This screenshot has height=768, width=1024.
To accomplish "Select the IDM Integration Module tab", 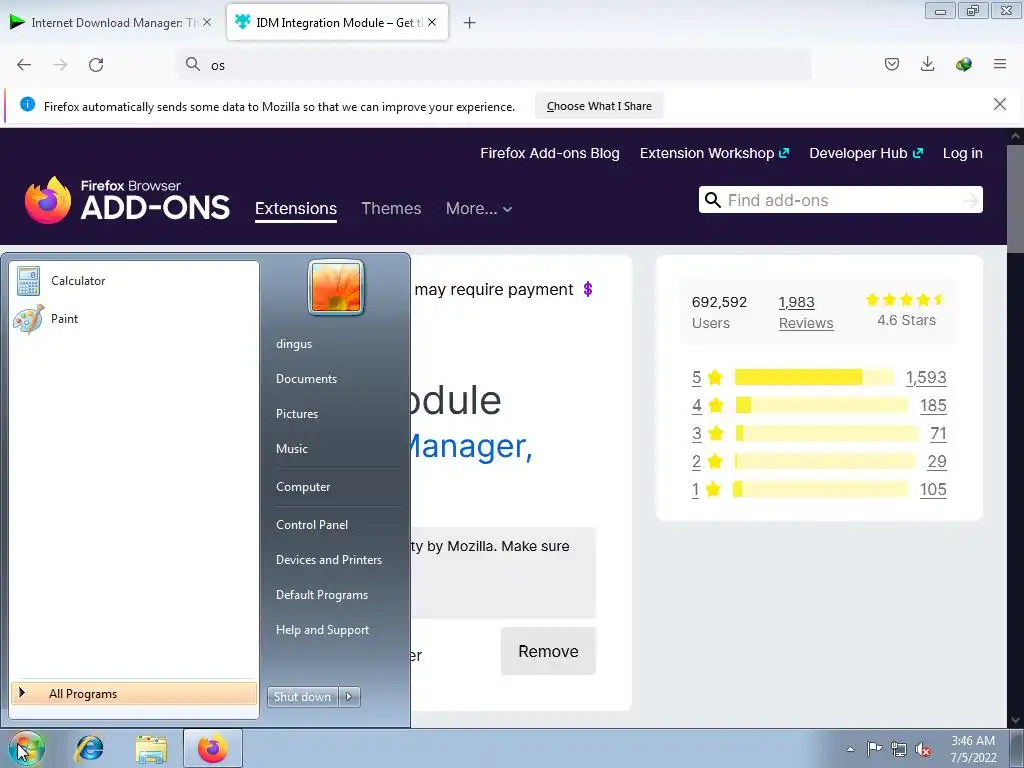I will point(337,22).
